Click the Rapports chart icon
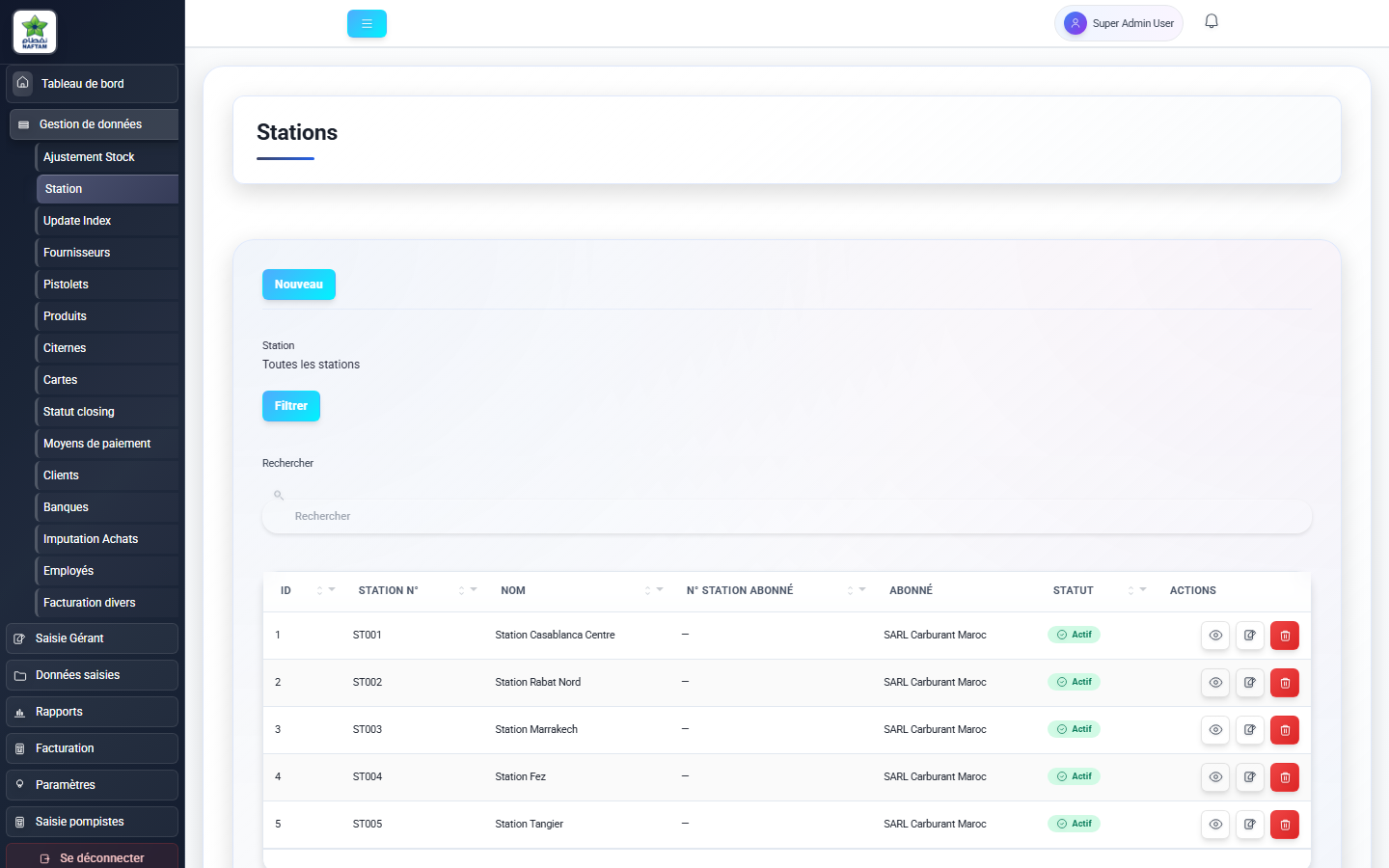1389x868 pixels. pos(19,712)
